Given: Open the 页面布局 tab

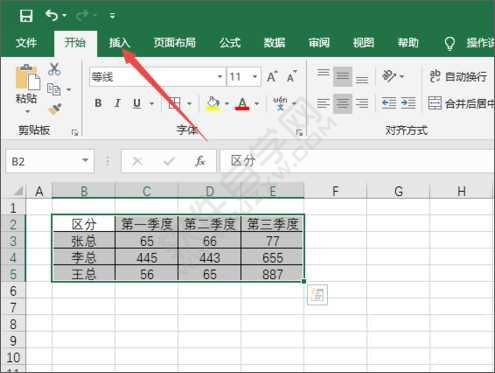Looking at the screenshot, I should (x=174, y=43).
